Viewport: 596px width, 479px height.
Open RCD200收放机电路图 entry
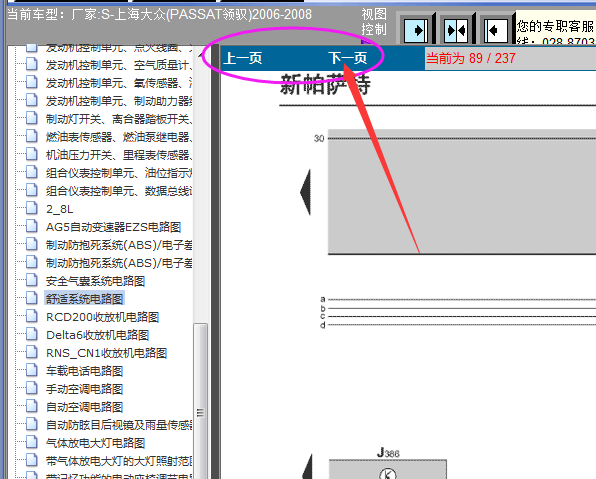coord(102,317)
